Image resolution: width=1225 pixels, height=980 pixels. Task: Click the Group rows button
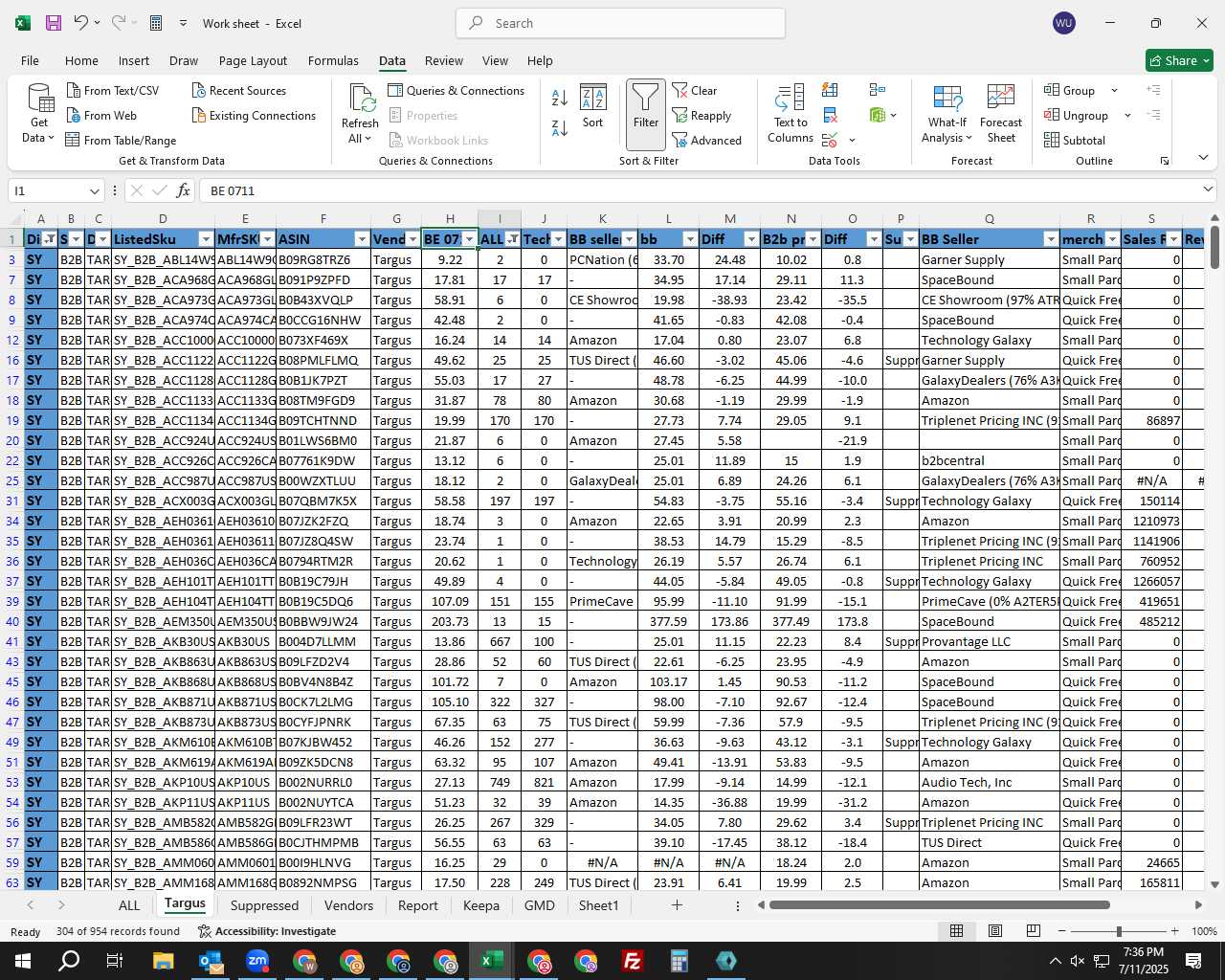pyautogui.click(x=1070, y=90)
